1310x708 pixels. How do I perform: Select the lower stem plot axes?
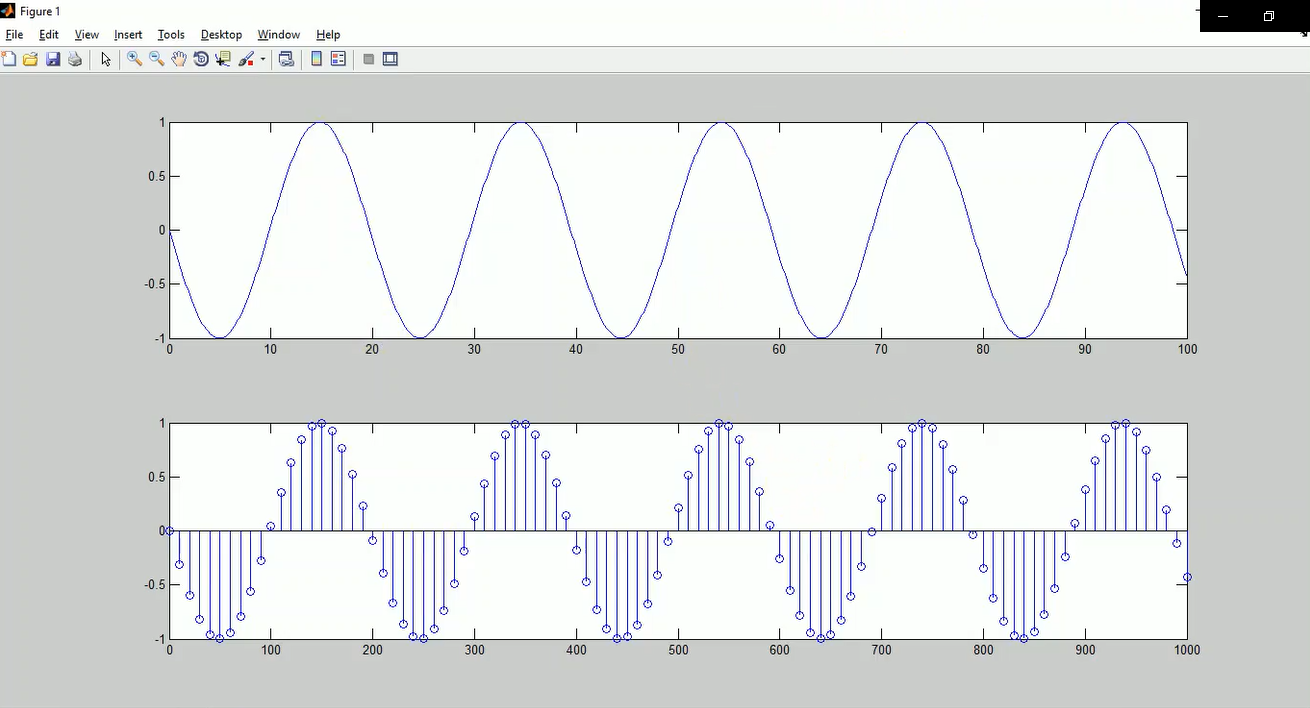[x=678, y=531]
